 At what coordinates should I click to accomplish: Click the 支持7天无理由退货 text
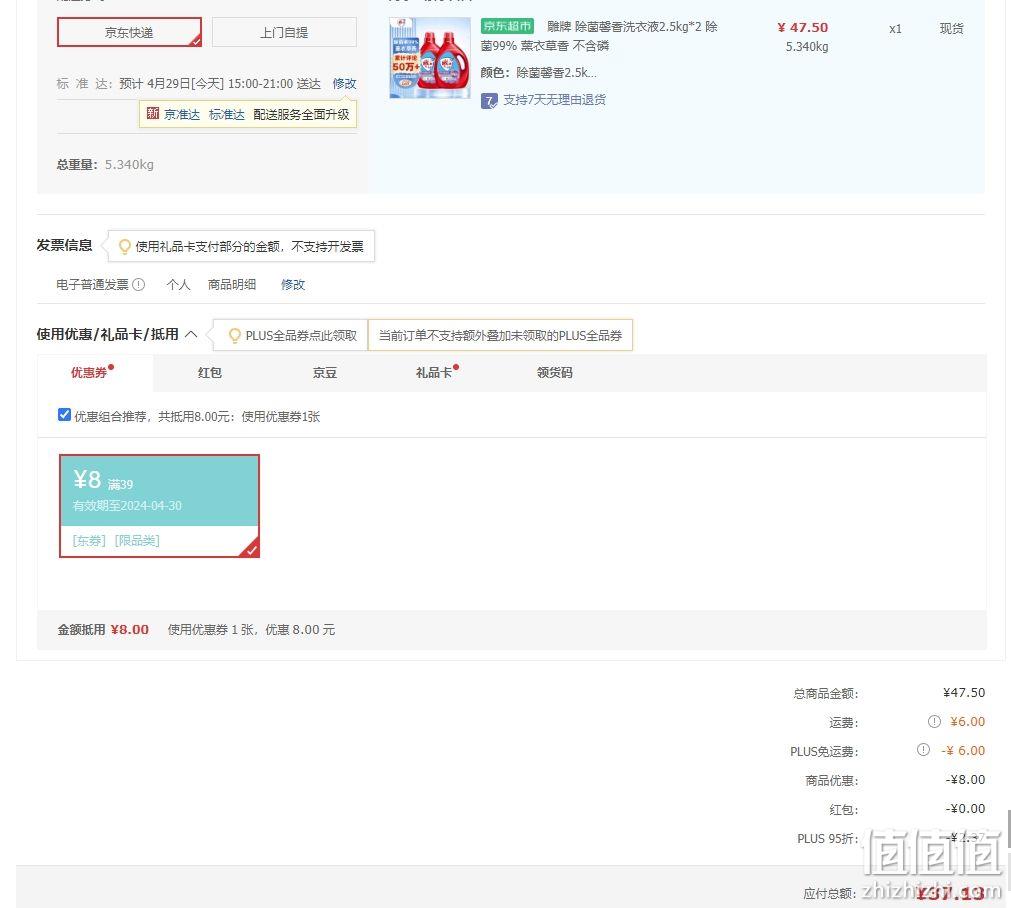[555, 100]
